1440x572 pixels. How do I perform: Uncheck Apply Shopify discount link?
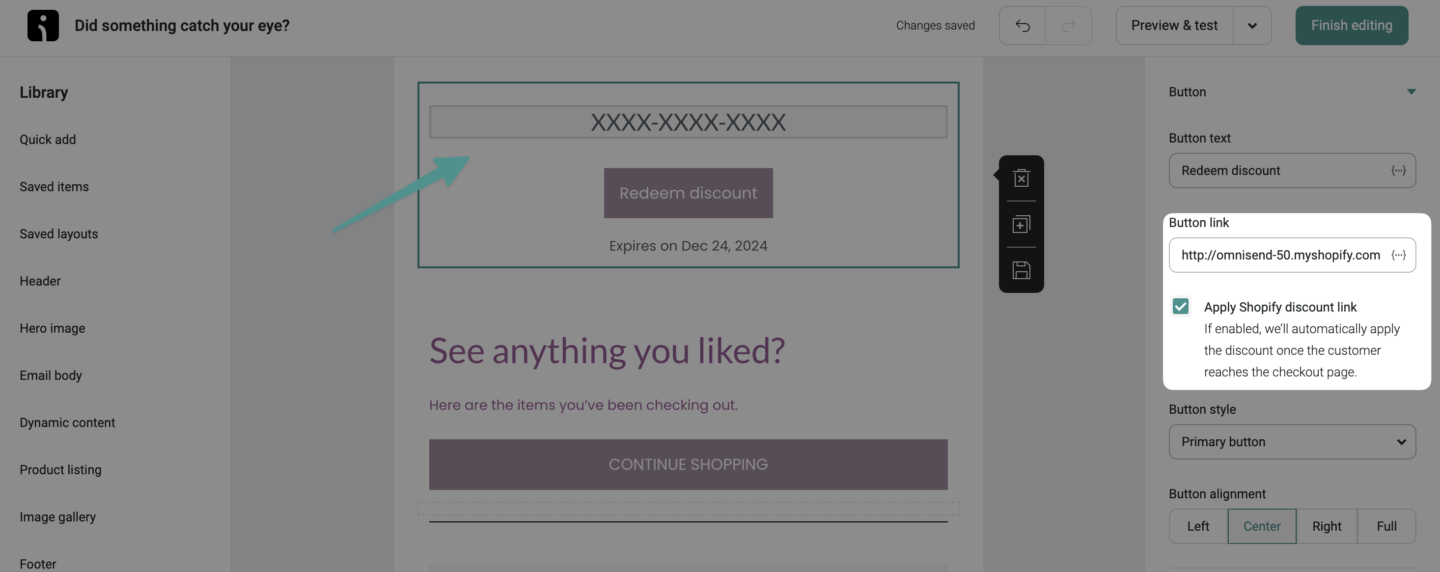(x=1181, y=306)
